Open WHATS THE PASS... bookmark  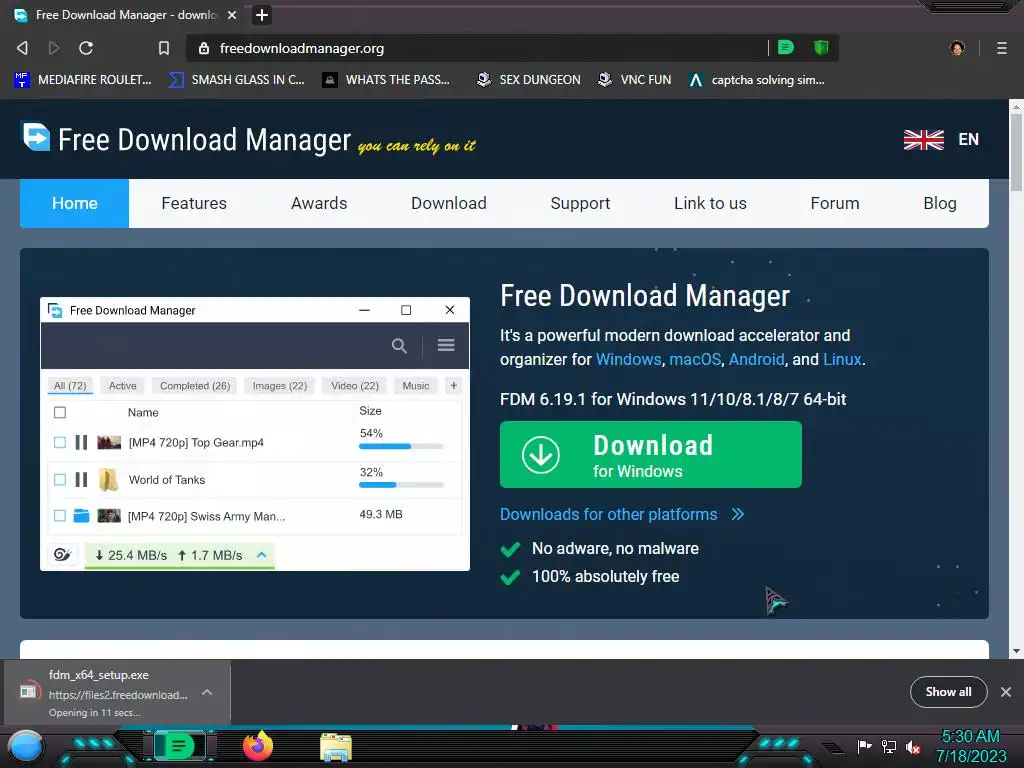point(387,80)
